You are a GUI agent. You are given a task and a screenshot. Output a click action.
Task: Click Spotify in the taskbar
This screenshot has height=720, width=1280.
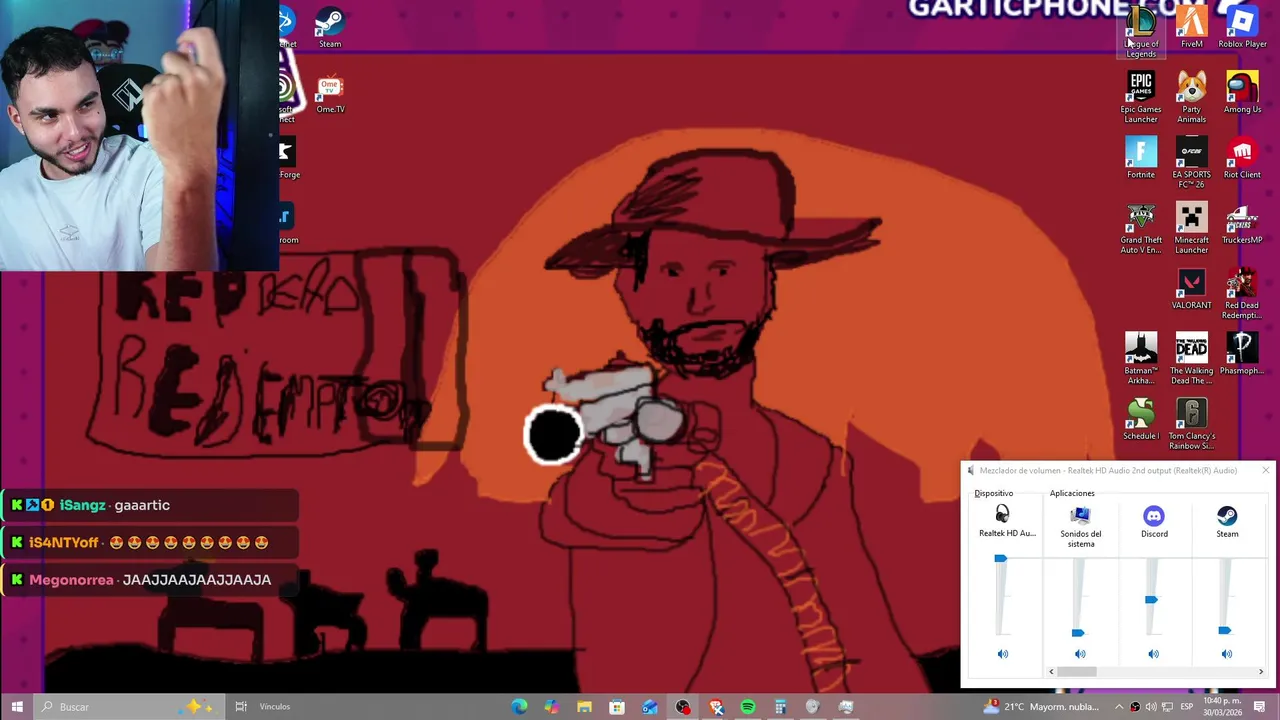(748, 707)
